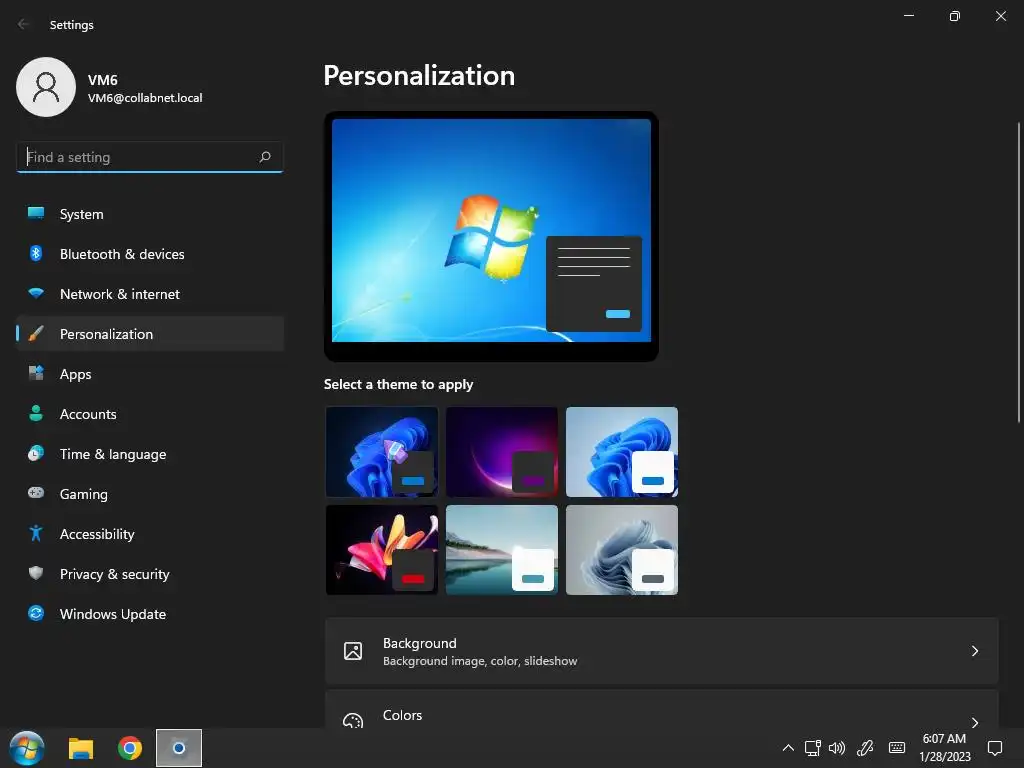The width and height of the screenshot is (1024, 768).
Task: Click the search magnifier icon in Find a setting
Action: (x=264, y=157)
